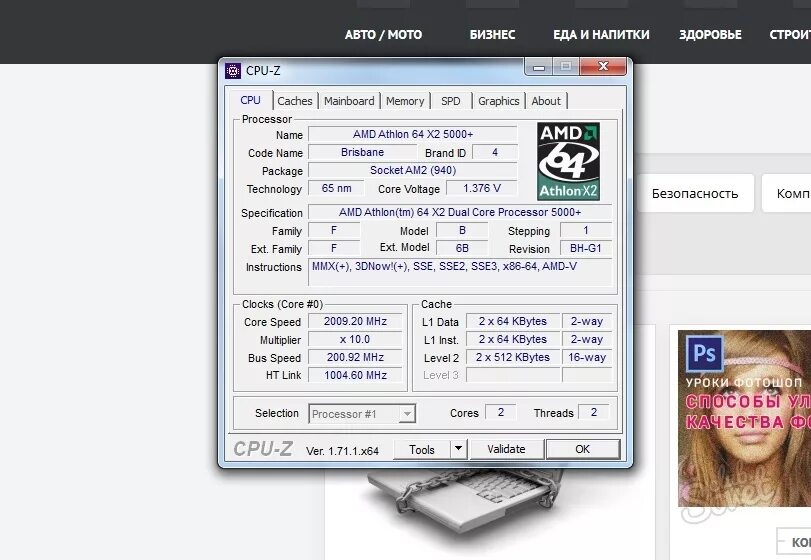811x560 pixels.
Task: Click the Technology value 65 nm
Action: pyautogui.click(x=336, y=188)
